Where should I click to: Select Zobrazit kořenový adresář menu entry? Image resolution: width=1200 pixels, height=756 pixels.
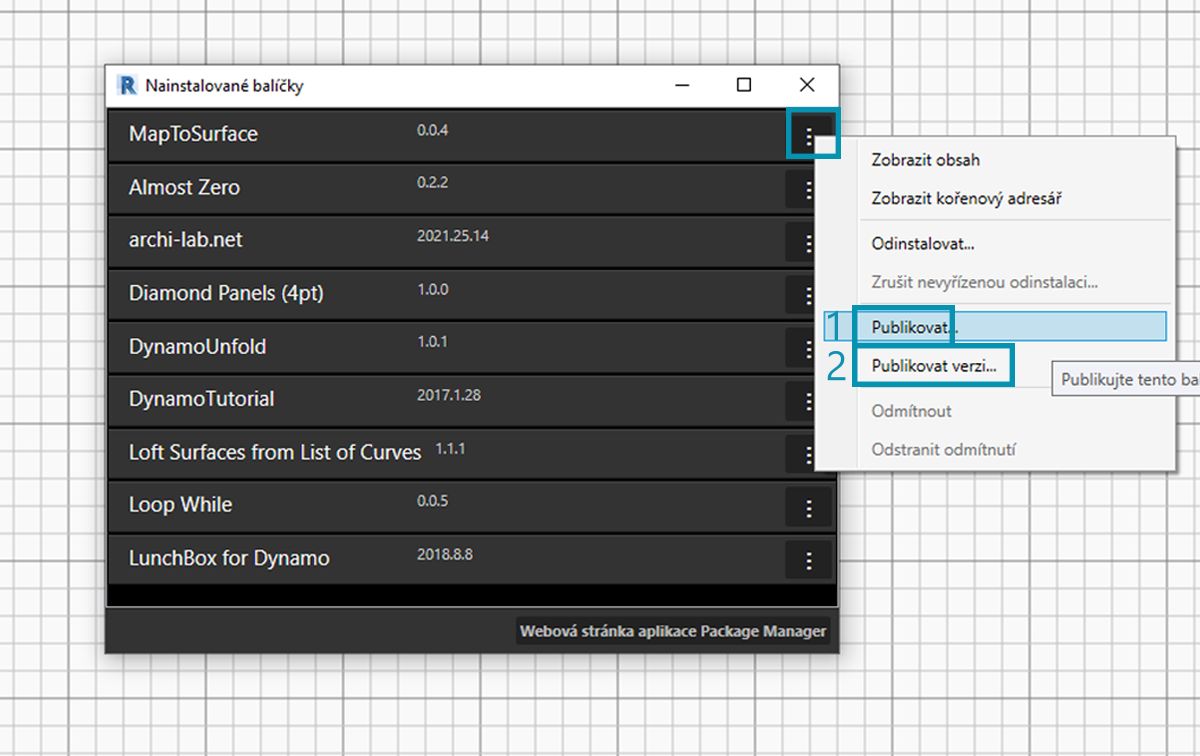pos(966,198)
